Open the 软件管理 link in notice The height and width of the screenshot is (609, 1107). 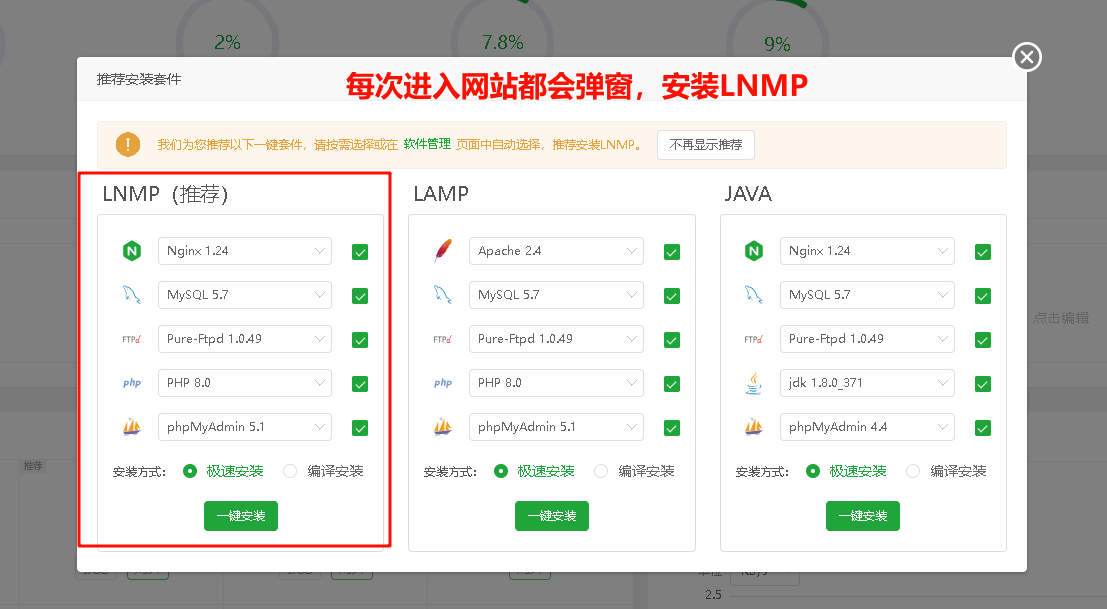click(427, 144)
